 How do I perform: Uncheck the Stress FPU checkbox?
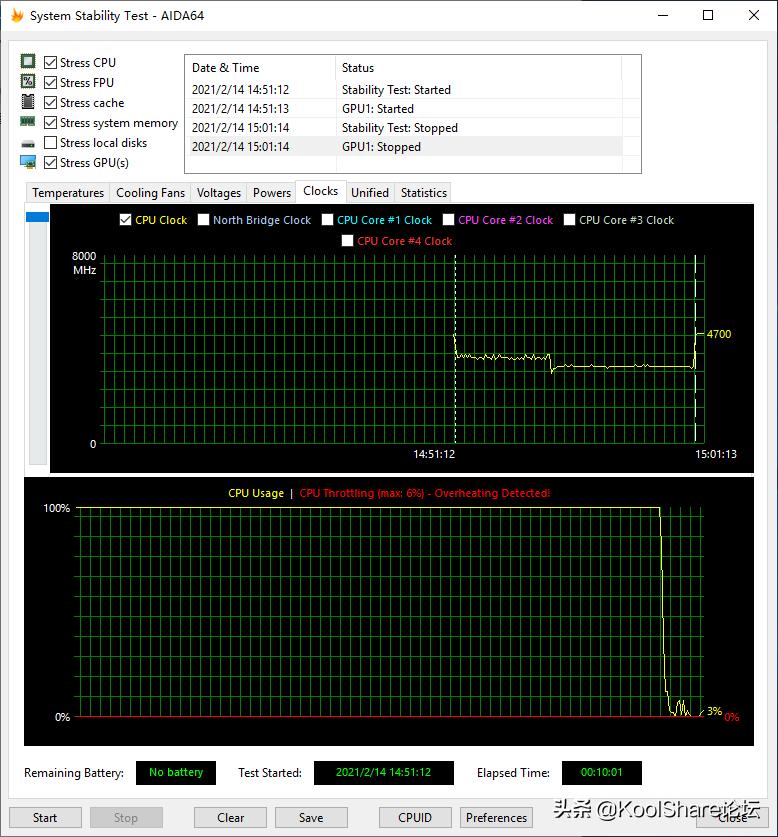(50, 82)
